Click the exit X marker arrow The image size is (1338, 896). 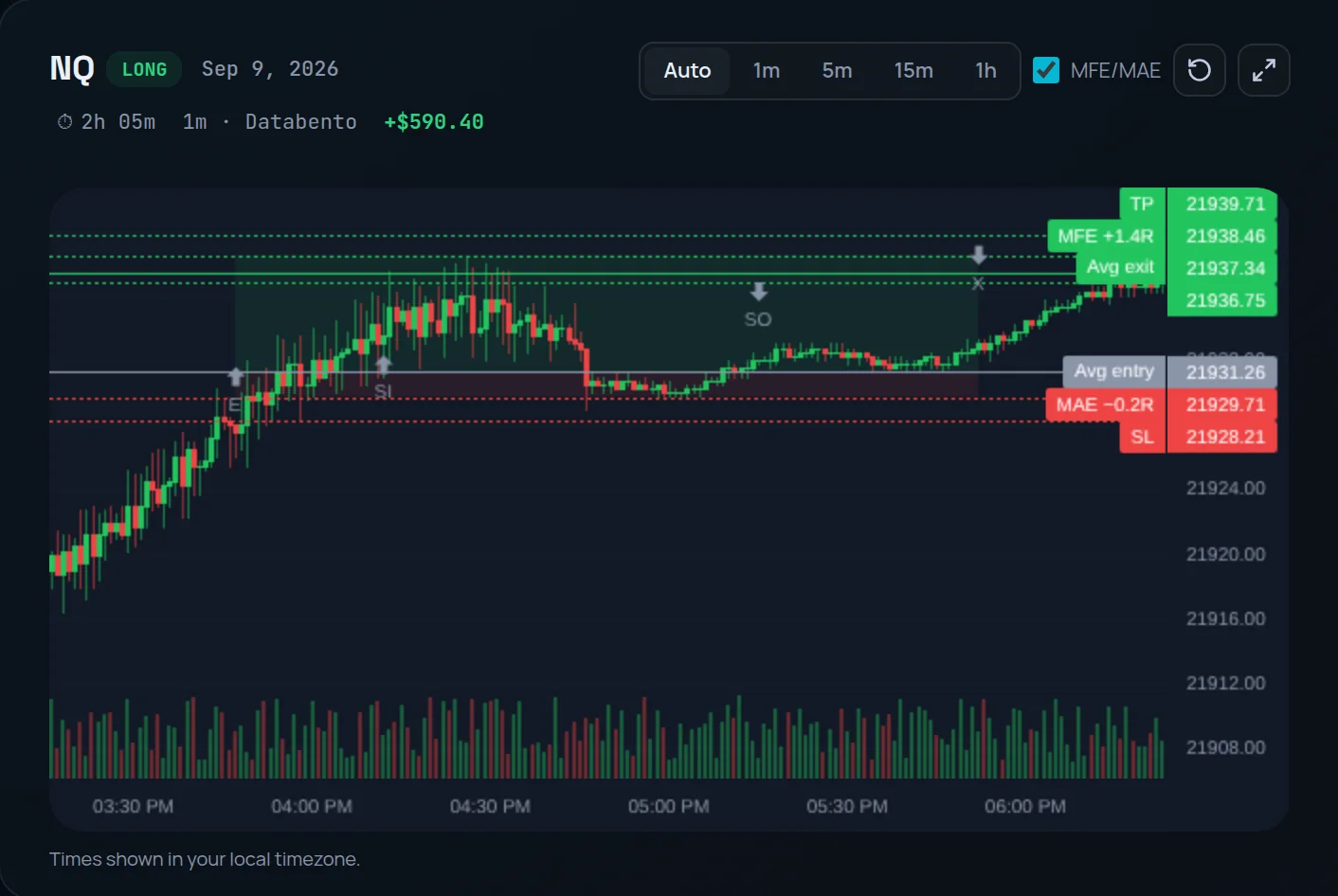coord(979,256)
